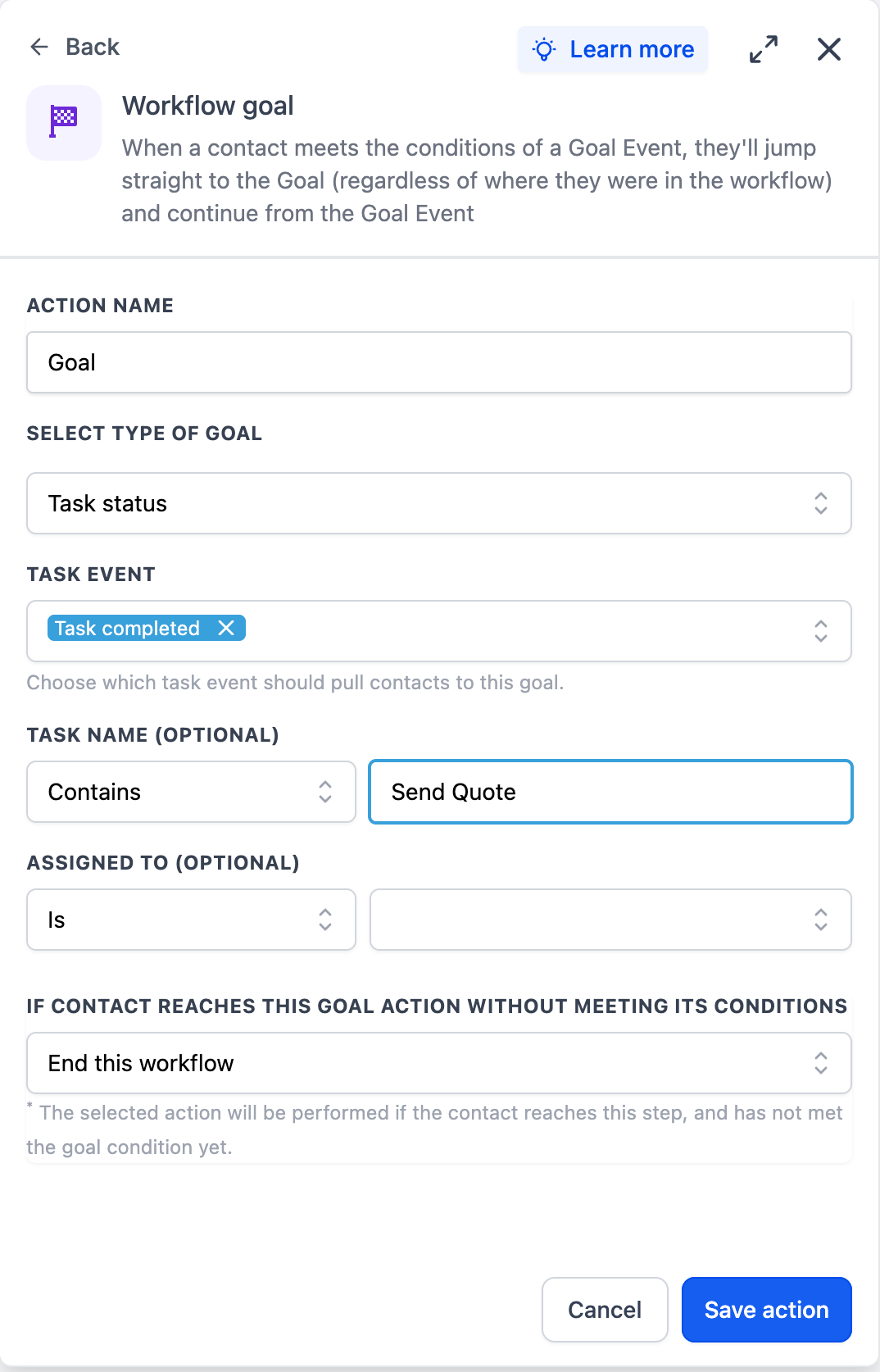Remove the Task completed tag

tap(226, 628)
